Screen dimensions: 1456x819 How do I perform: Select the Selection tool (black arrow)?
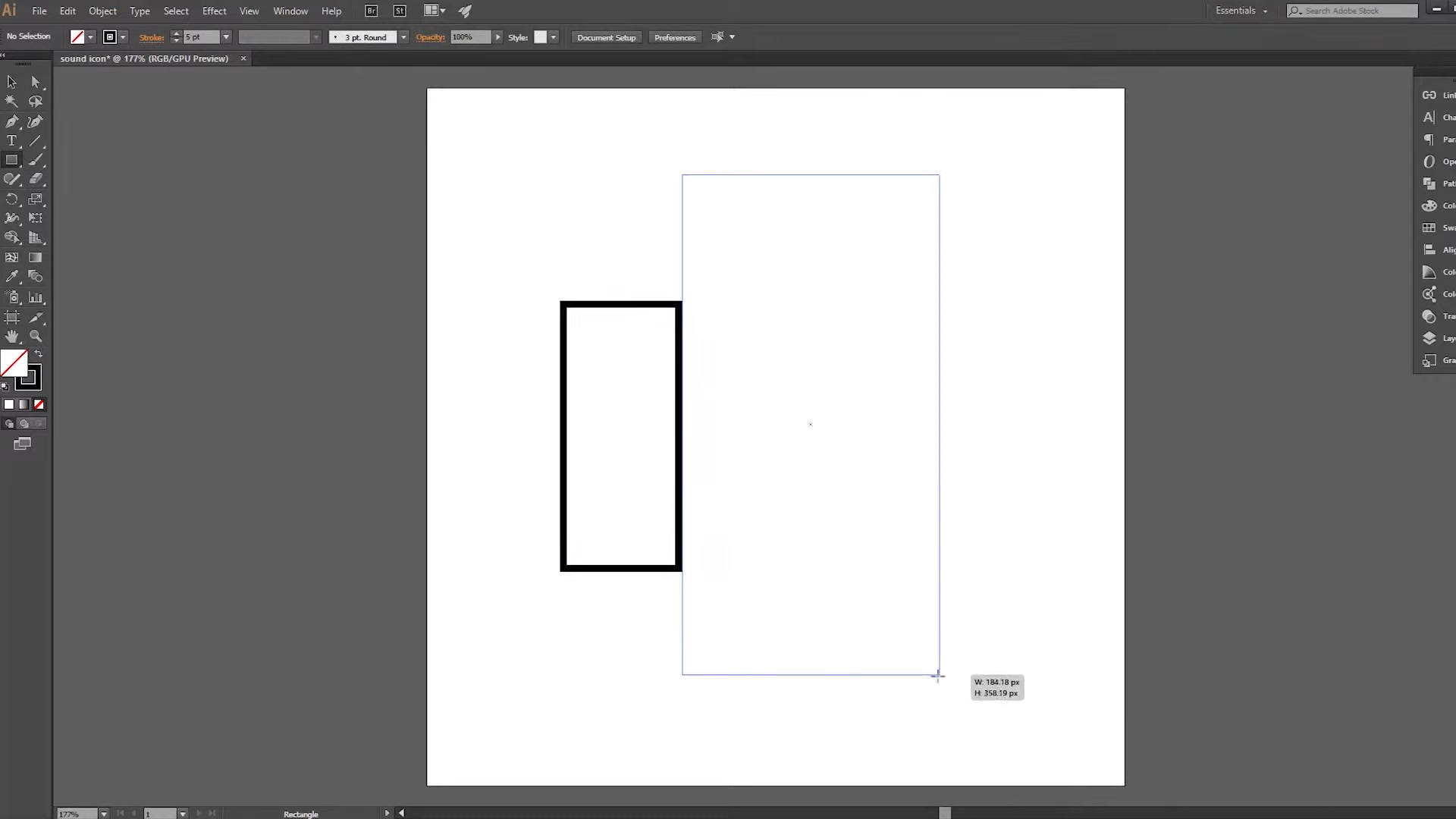(12, 82)
